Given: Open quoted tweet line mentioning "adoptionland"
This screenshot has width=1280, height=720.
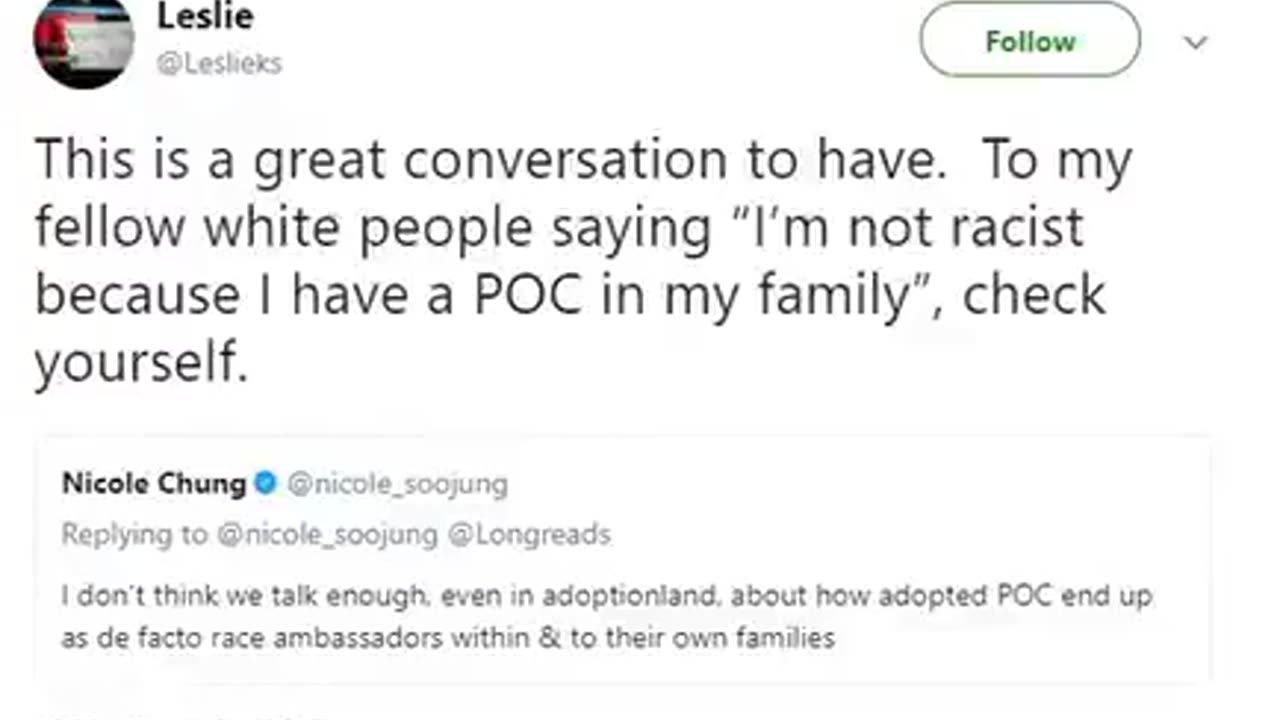Looking at the screenshot, I should [606, 597].
